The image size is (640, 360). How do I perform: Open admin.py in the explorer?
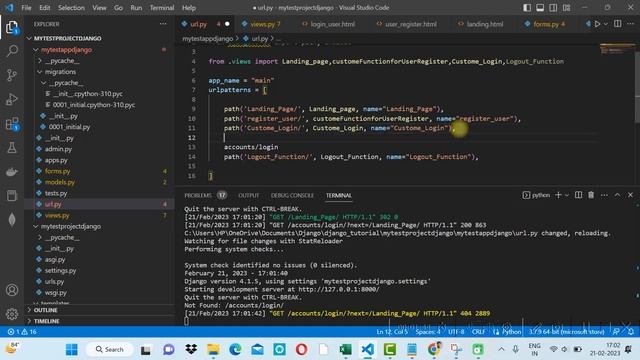(58, 149)
